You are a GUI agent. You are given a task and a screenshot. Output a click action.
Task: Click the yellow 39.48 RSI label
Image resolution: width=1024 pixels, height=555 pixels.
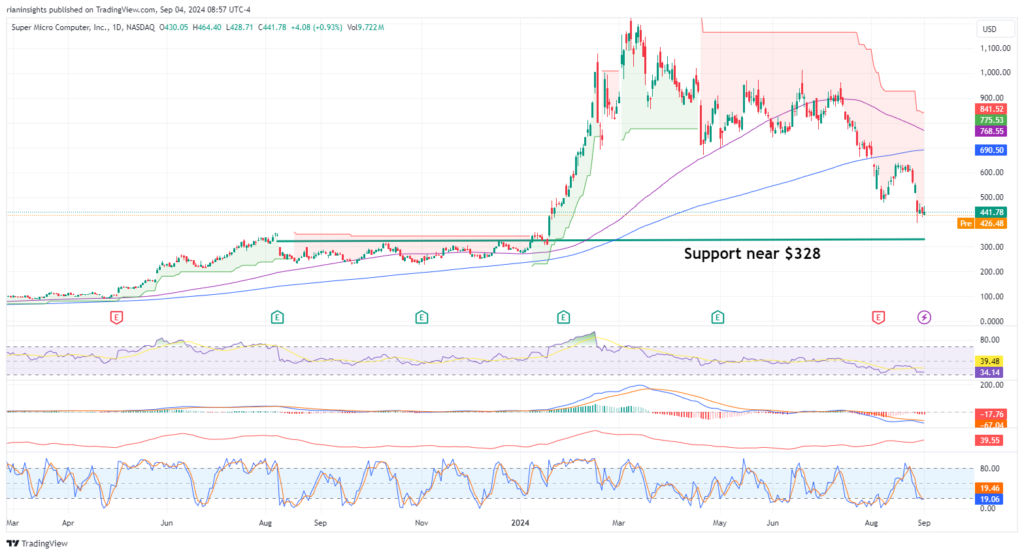(991, 361)
